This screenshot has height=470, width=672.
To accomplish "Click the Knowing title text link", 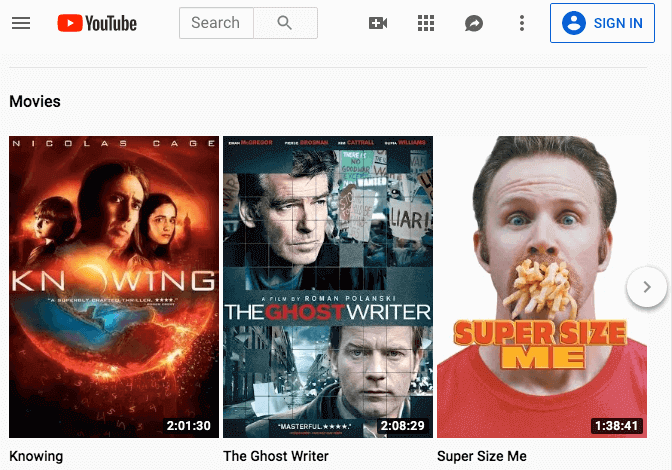I will [x=36, y=456].
